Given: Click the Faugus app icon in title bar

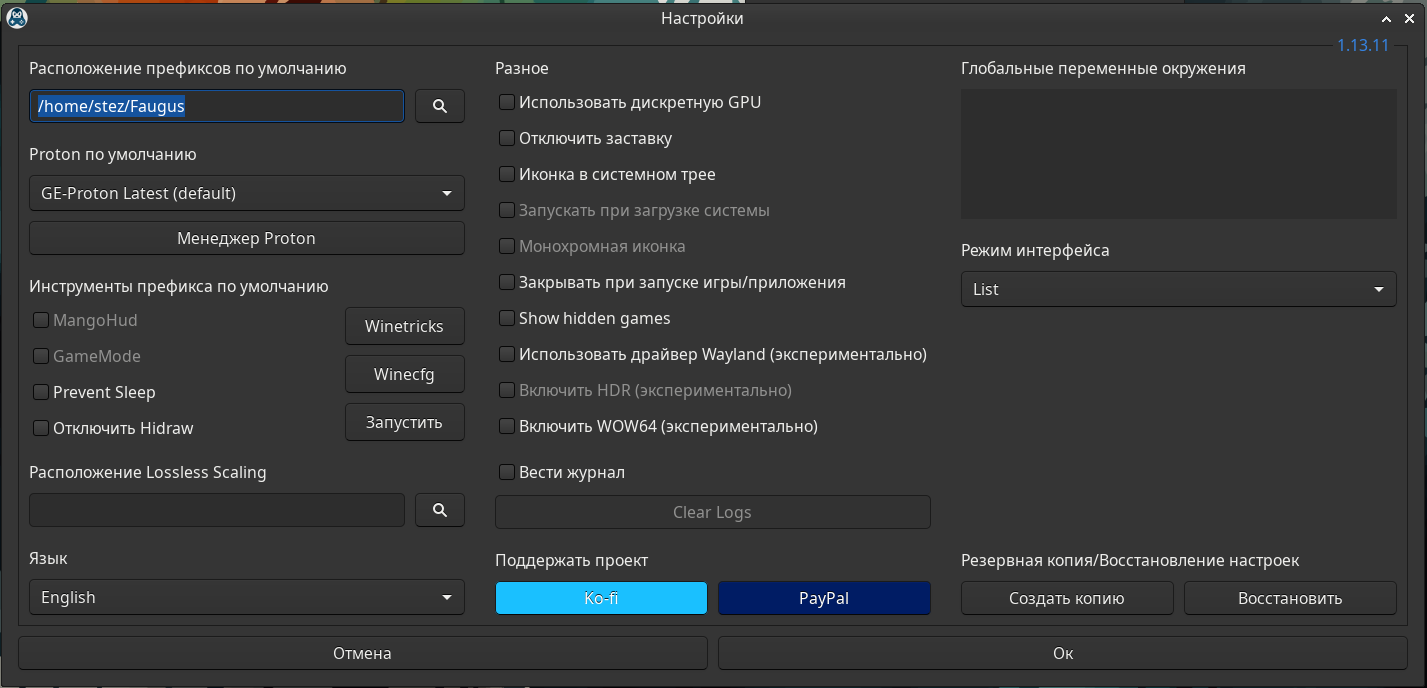Looking at the screenshot, I should pyautogui.click(x=16, y=18).
